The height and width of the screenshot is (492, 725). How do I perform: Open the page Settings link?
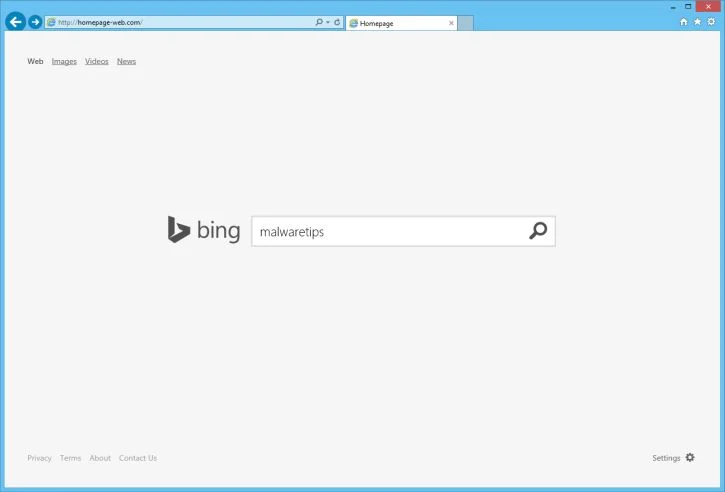666,458
